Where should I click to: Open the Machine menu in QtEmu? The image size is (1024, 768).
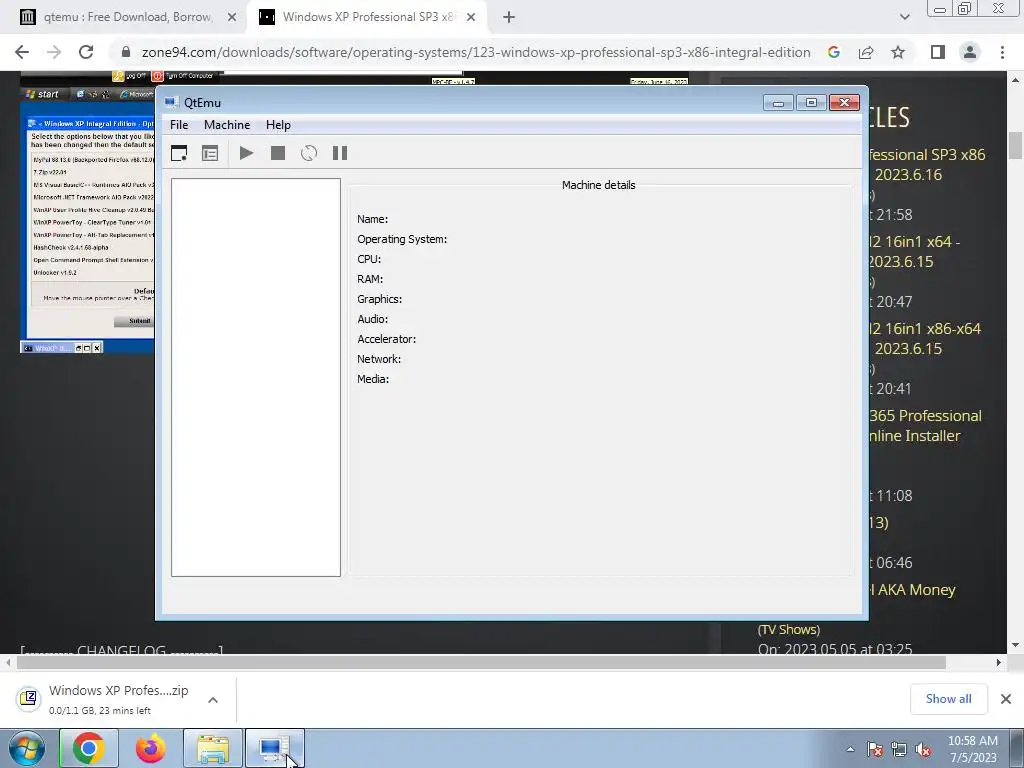(227, 125)
